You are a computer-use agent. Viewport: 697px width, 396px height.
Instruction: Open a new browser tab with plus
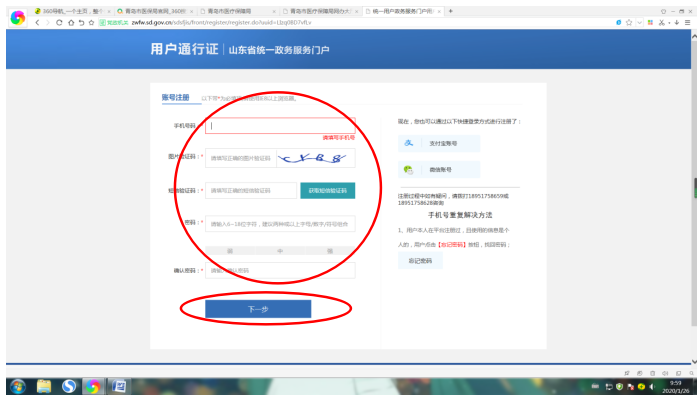[x=450, y=11]
